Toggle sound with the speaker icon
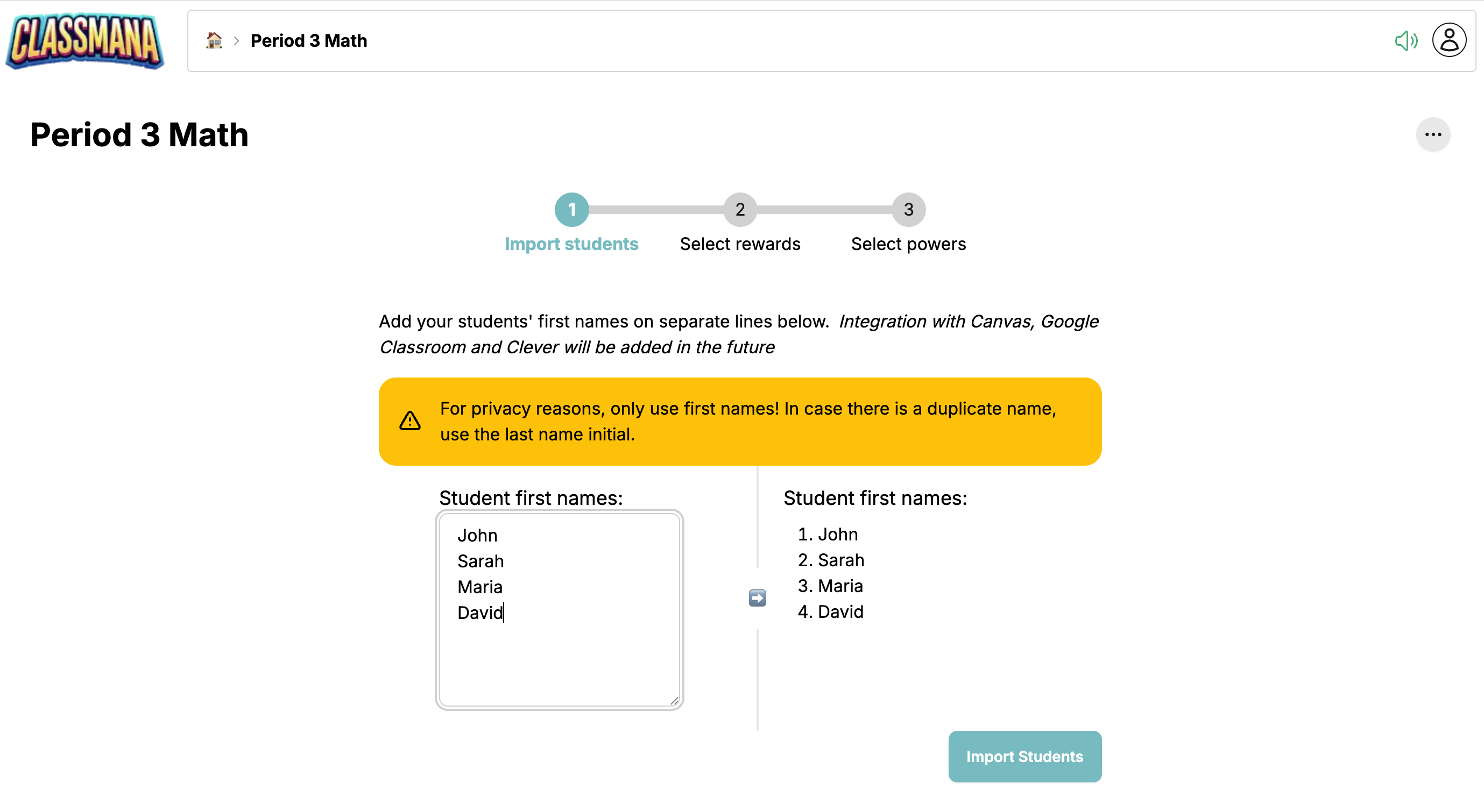 click(1405, 41)
